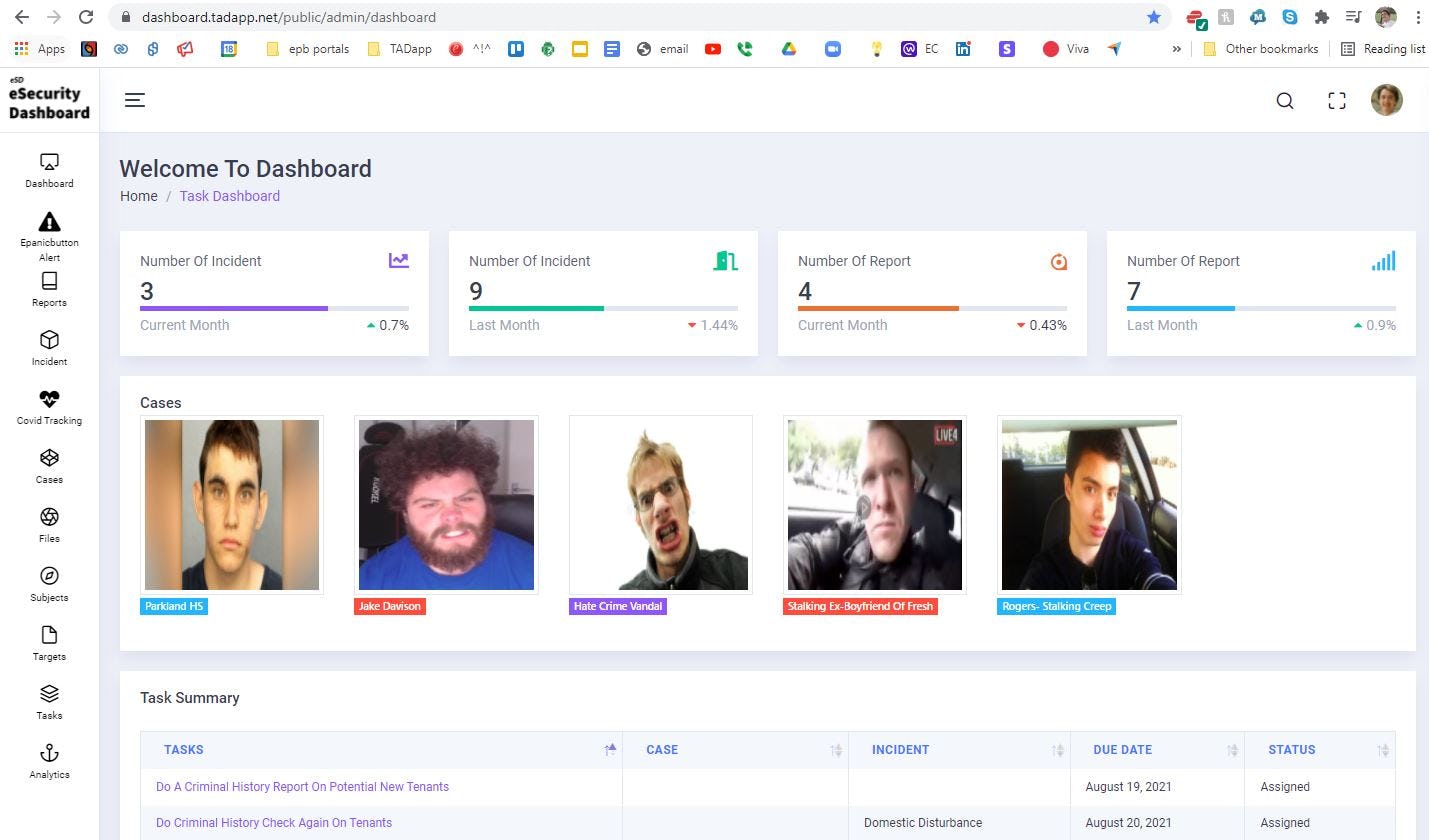Toggle sorting on the TASKS column
This screenshot has width=1429, height=840.
(x=610, y=749)
